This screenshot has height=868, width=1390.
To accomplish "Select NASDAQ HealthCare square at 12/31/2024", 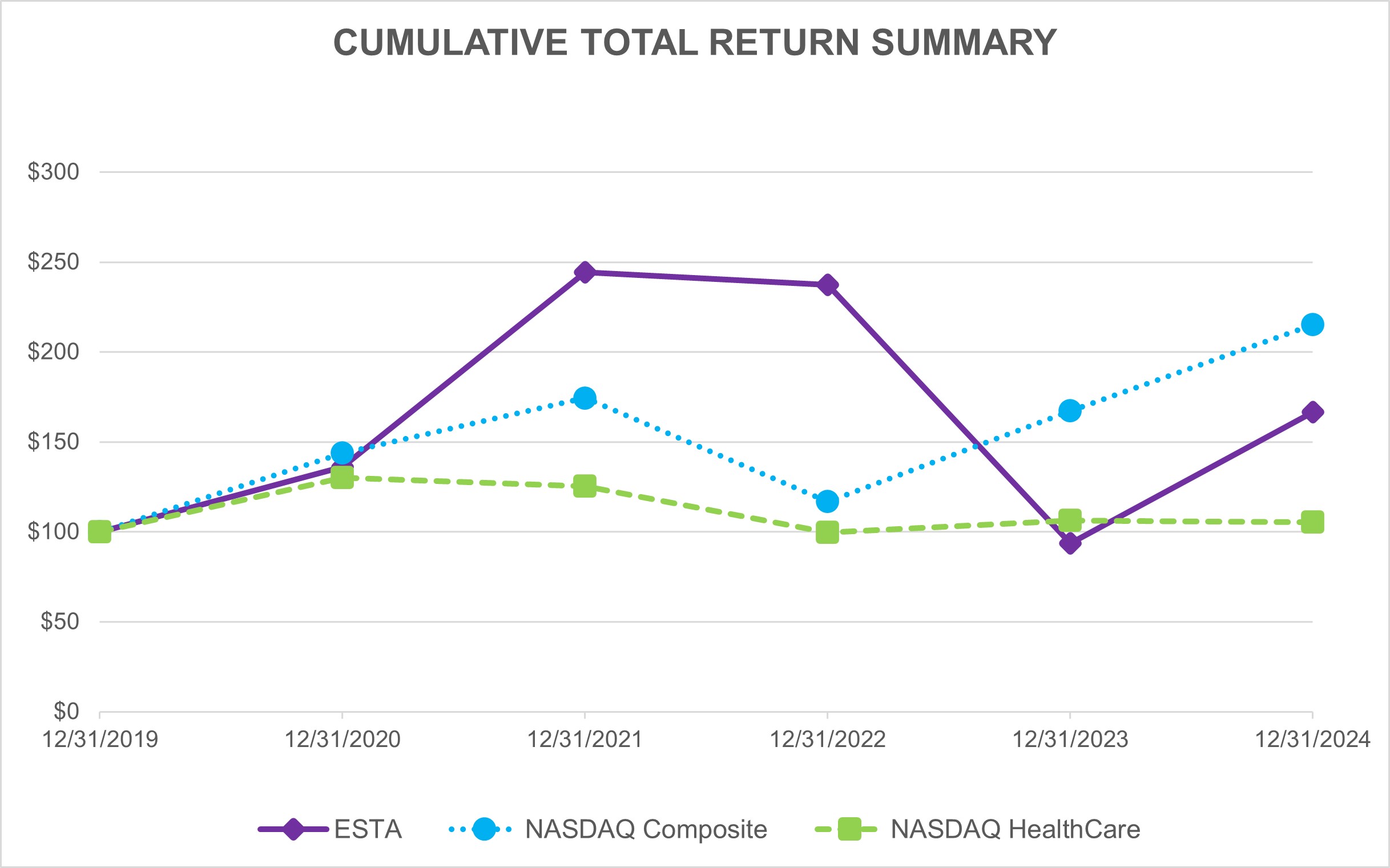I will coord(1312,522).
